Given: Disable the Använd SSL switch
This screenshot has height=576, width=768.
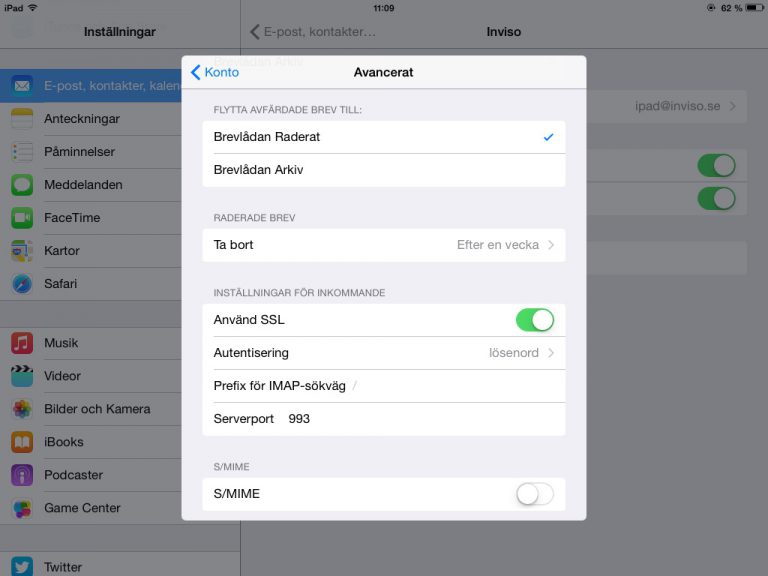Looking at the screenshot, I should tap(534, 320).
